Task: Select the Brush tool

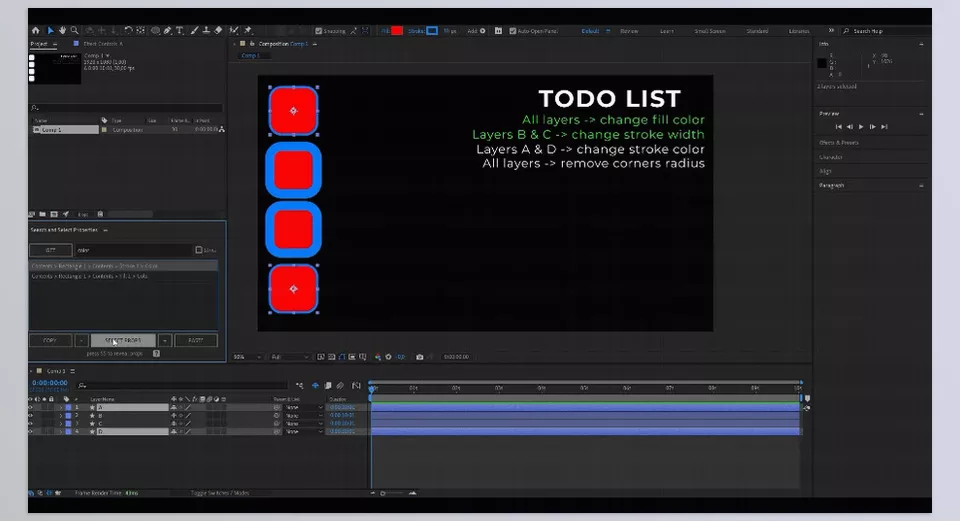Action: tap(194, 31)
